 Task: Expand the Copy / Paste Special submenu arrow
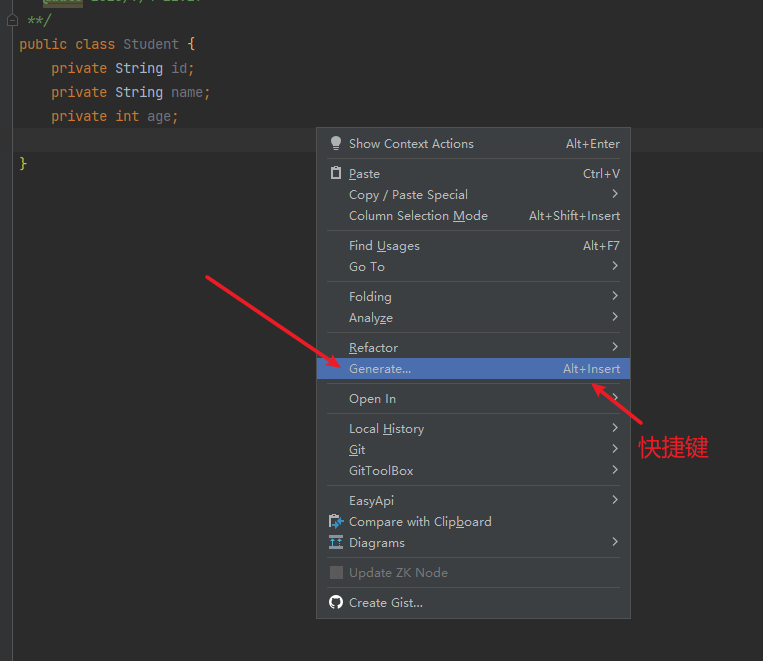click(x=614, y=194)
